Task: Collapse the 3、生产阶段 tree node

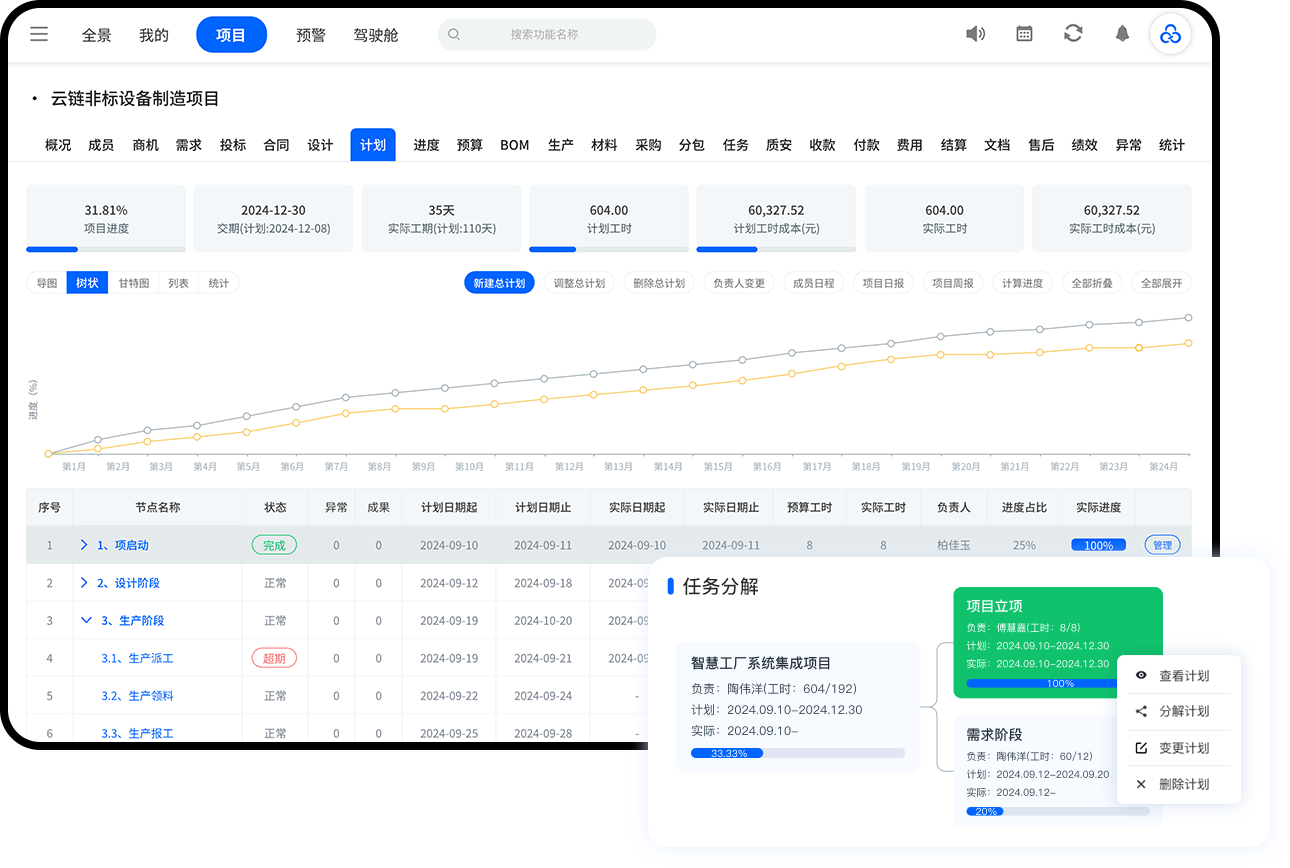Action: [x=86, y=621]
